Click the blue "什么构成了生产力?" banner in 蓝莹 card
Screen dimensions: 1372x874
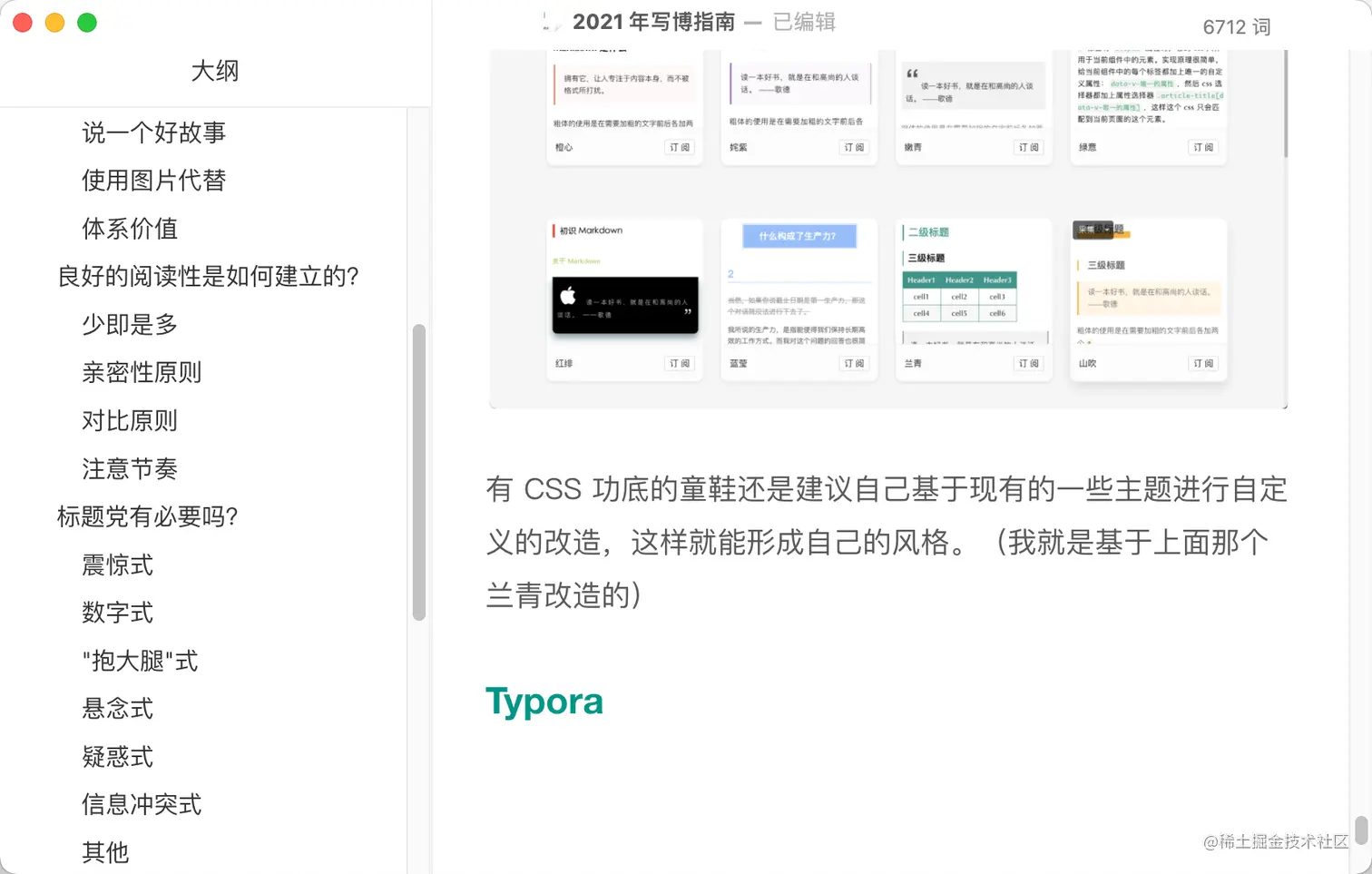(799, 236)
